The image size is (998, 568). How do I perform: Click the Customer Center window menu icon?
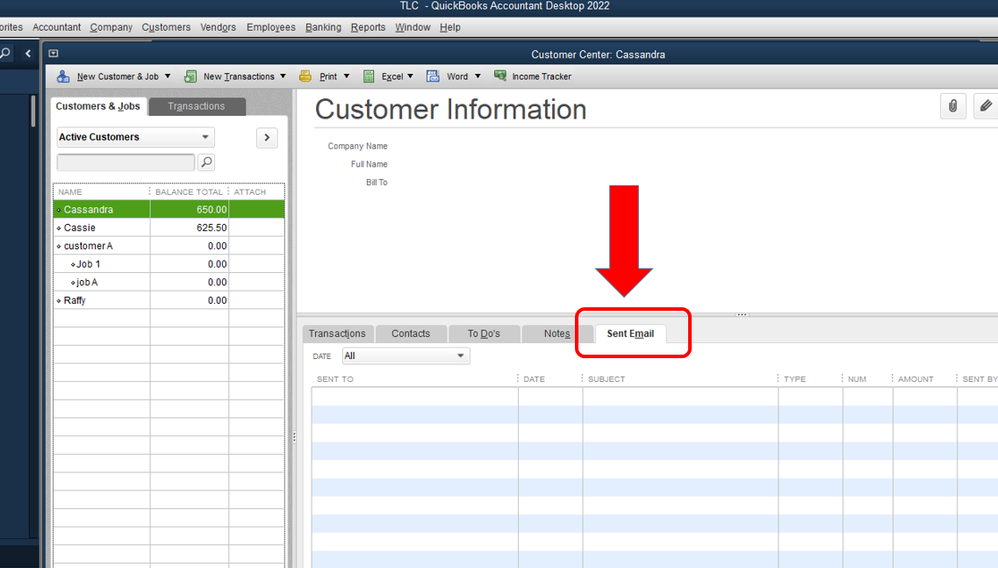53,53
